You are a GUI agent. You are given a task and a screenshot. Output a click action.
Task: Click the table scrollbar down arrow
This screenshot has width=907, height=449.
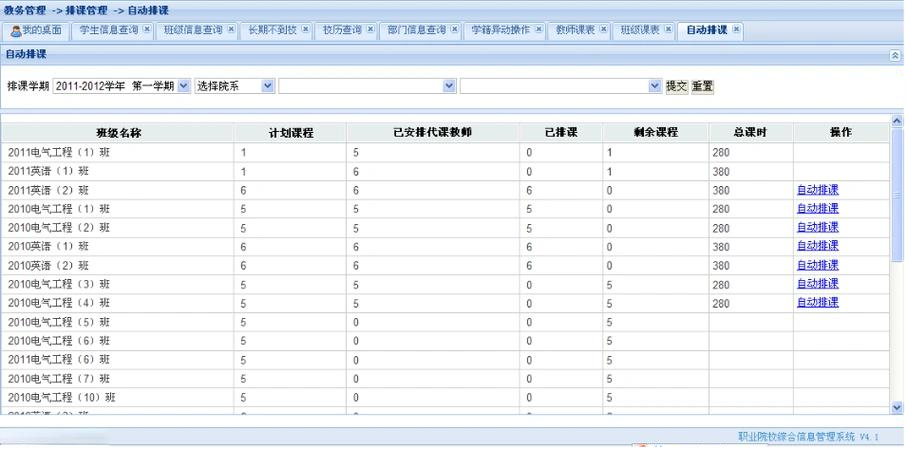click(897, 407)
